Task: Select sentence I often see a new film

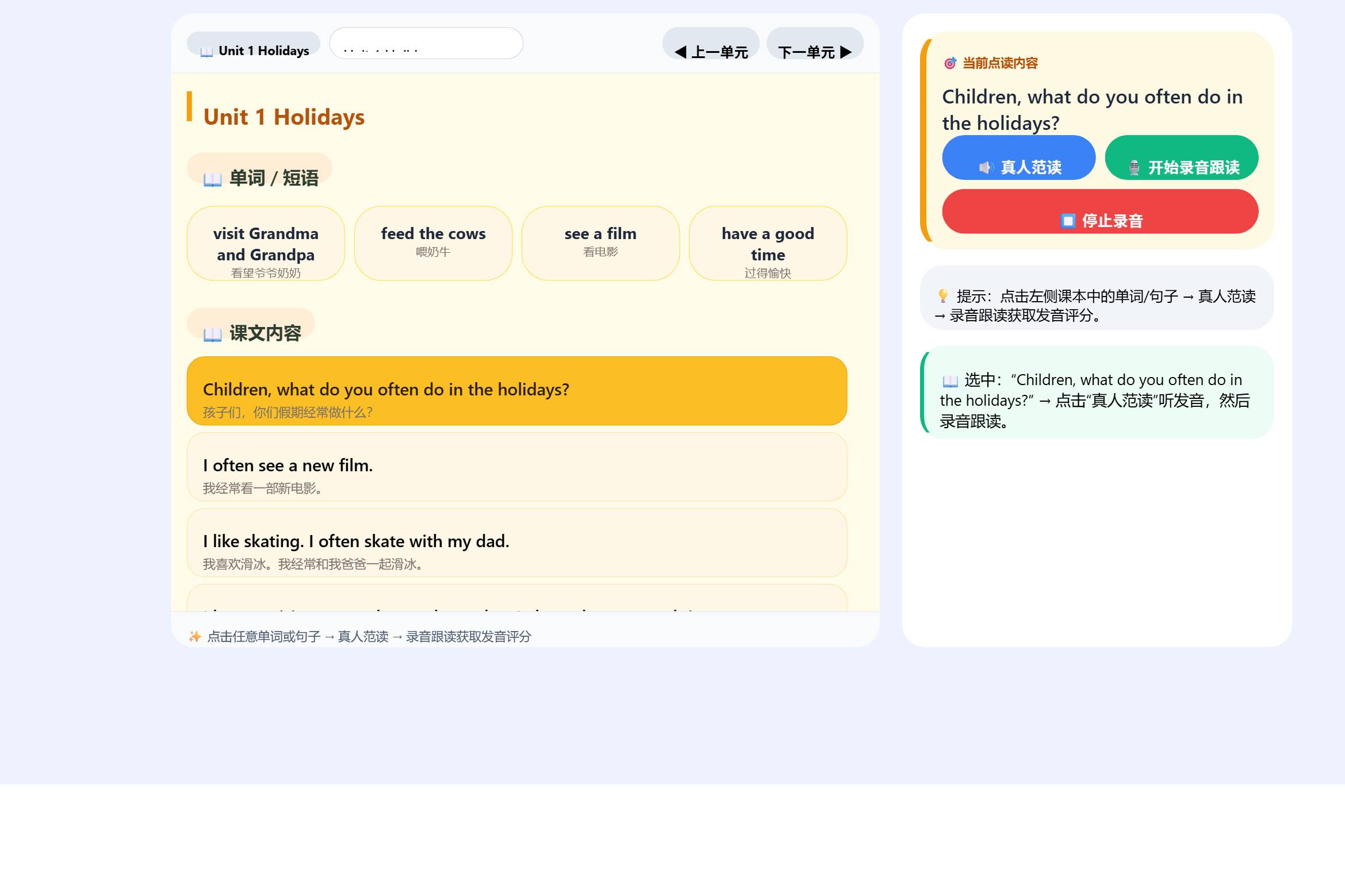Action: 517,467
